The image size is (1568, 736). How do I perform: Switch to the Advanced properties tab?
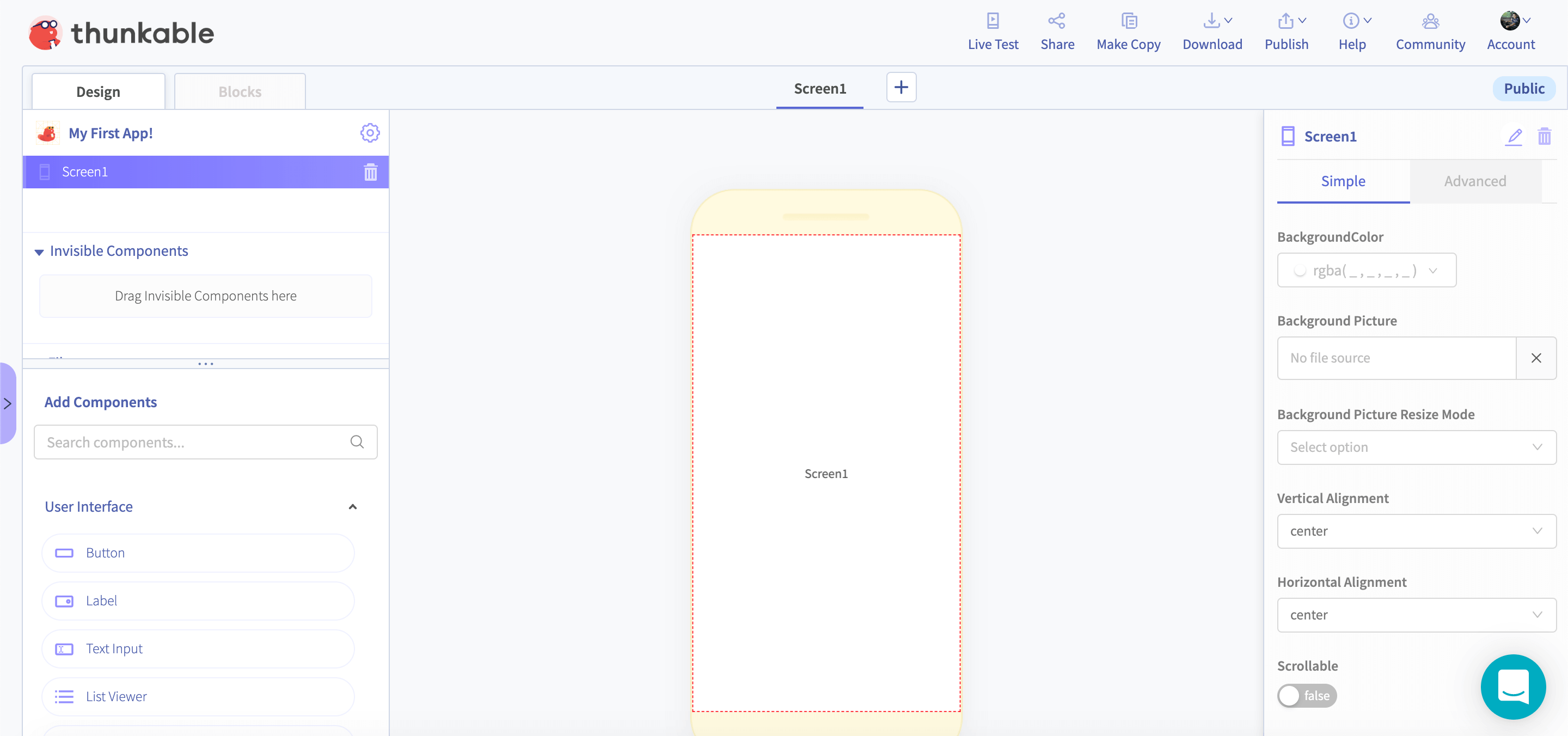pyautogui.click(x=1474, y=181)
